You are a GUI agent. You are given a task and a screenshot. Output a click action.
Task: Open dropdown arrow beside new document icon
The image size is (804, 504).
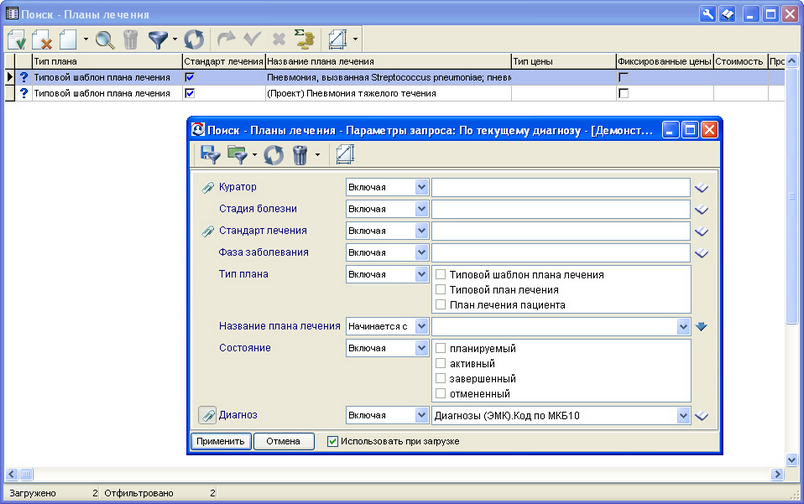tap(86, 39)
